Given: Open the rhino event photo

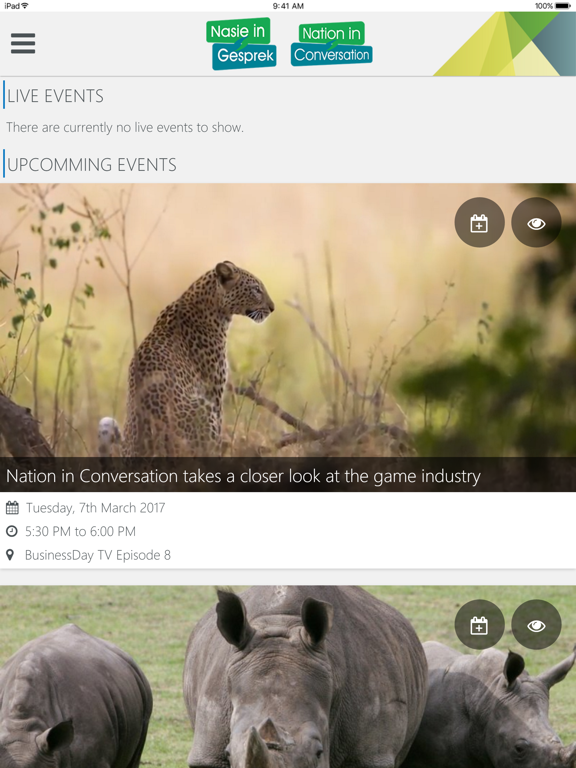Looking at the screenshot, I should [x=288, y=677].
